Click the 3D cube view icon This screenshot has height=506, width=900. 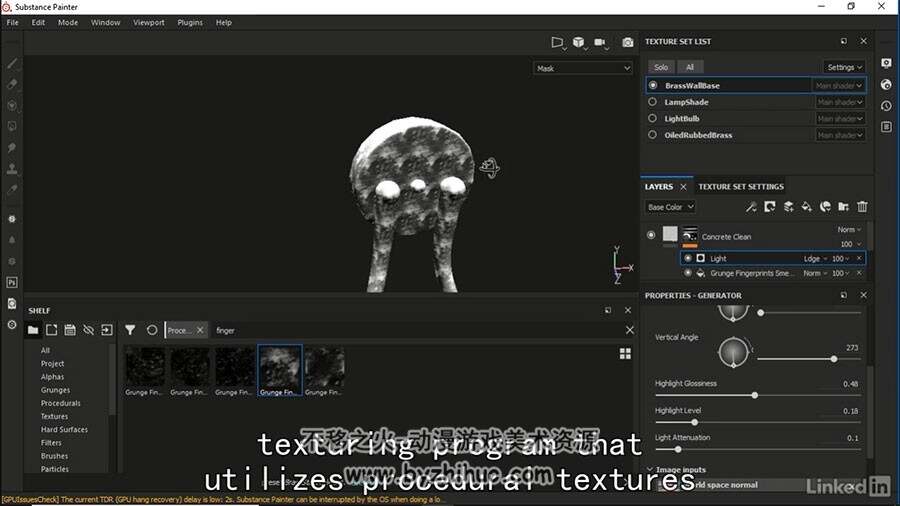pyautogui.click(x=579, y=42)
